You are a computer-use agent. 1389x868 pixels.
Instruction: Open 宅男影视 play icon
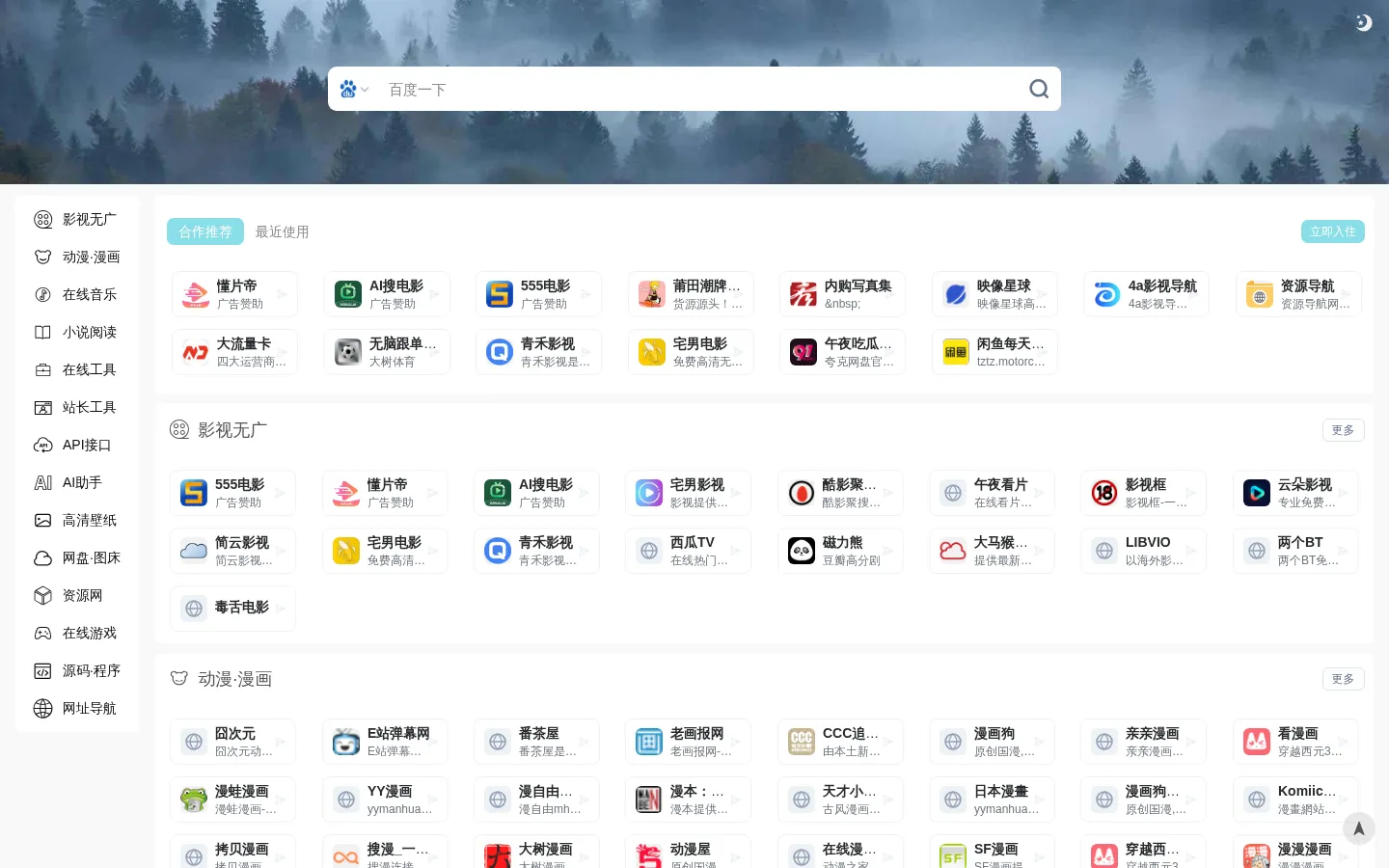pos(649,493)
